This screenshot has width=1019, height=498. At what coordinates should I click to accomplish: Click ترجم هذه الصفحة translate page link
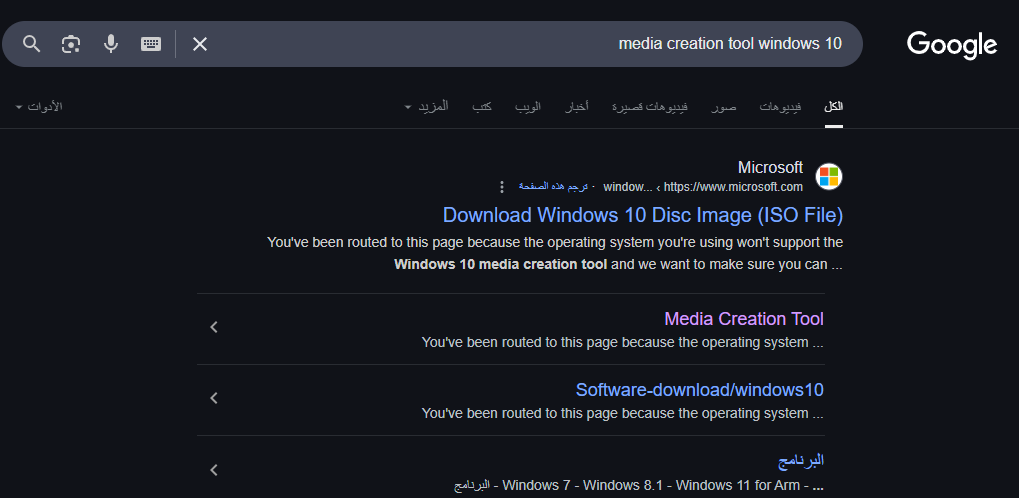[553, 187]
